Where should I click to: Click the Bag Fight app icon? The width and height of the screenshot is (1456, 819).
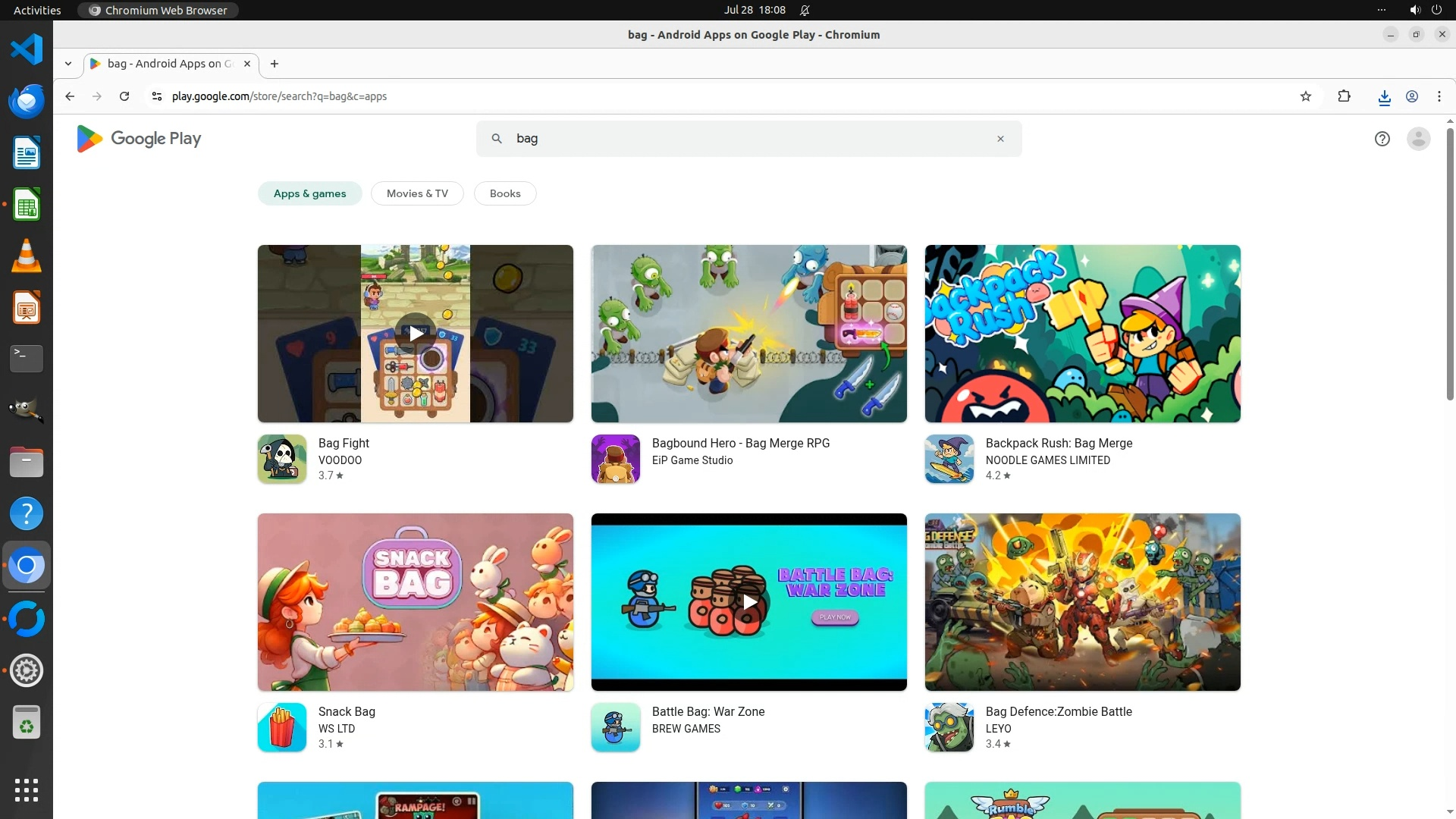[282, 459]
